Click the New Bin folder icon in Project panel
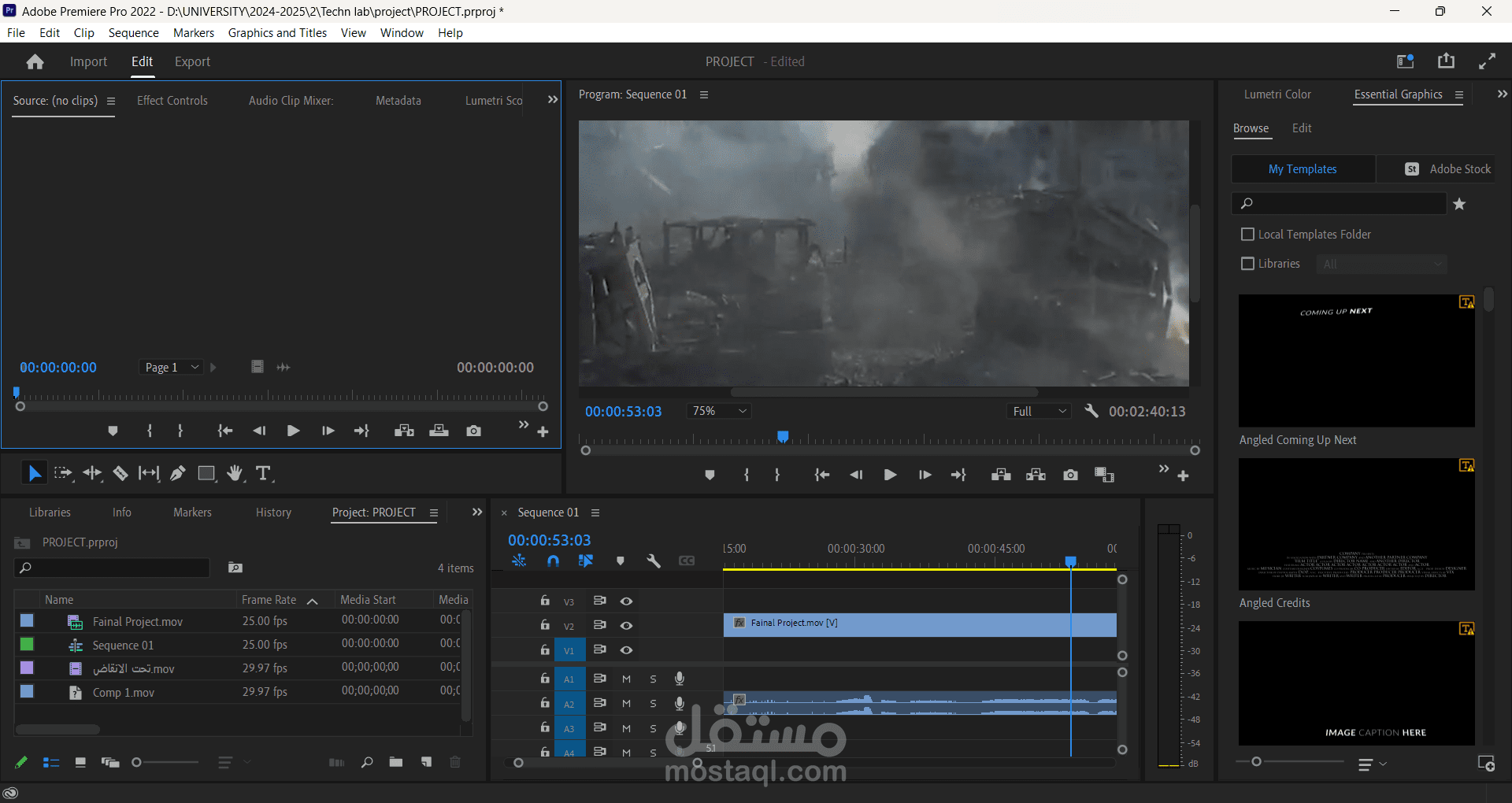The height and width of the screenshot is (803, 1512). coord(396,762)
